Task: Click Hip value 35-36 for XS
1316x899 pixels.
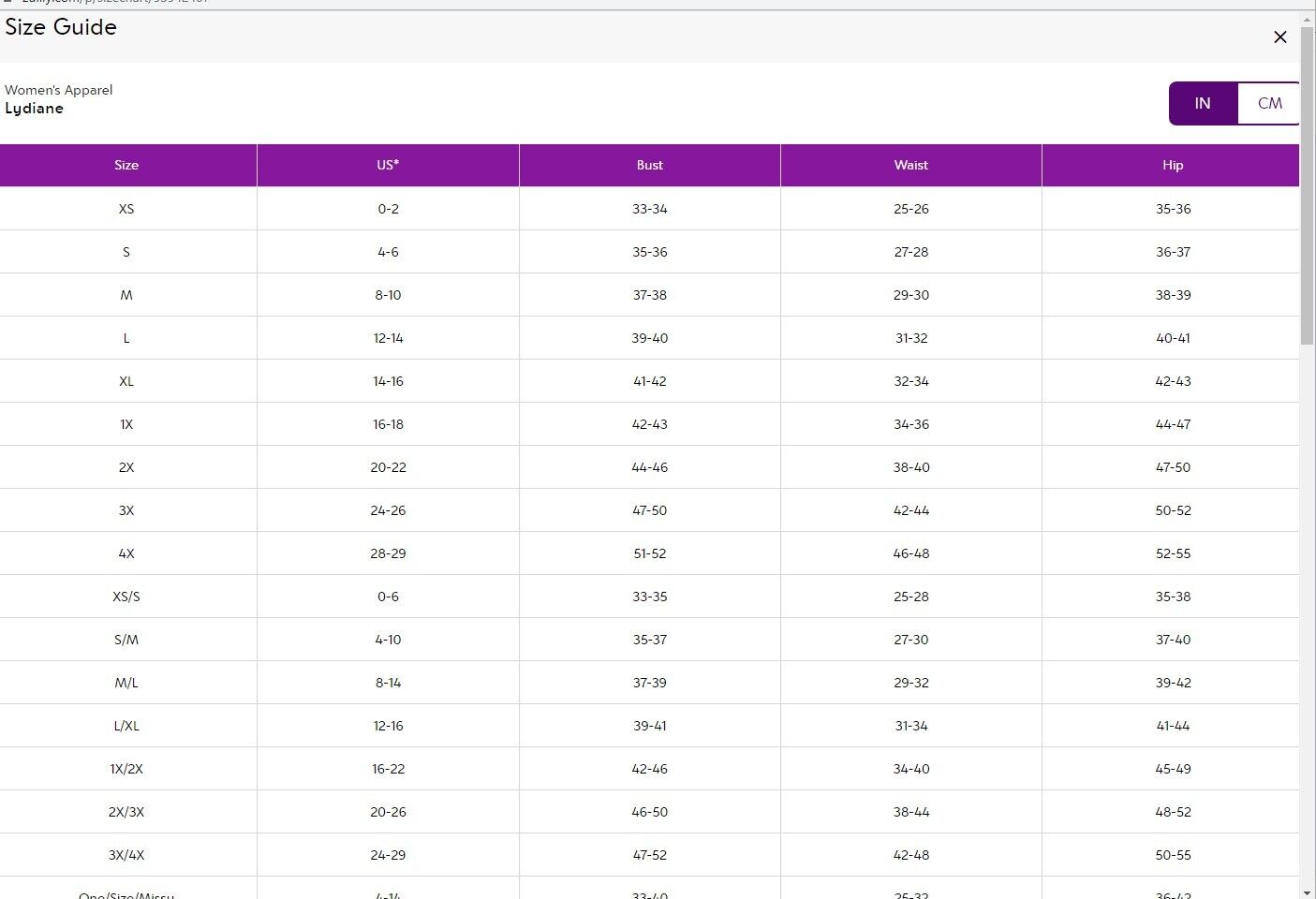Action: pyautogui.click(x=1173, y=209)
